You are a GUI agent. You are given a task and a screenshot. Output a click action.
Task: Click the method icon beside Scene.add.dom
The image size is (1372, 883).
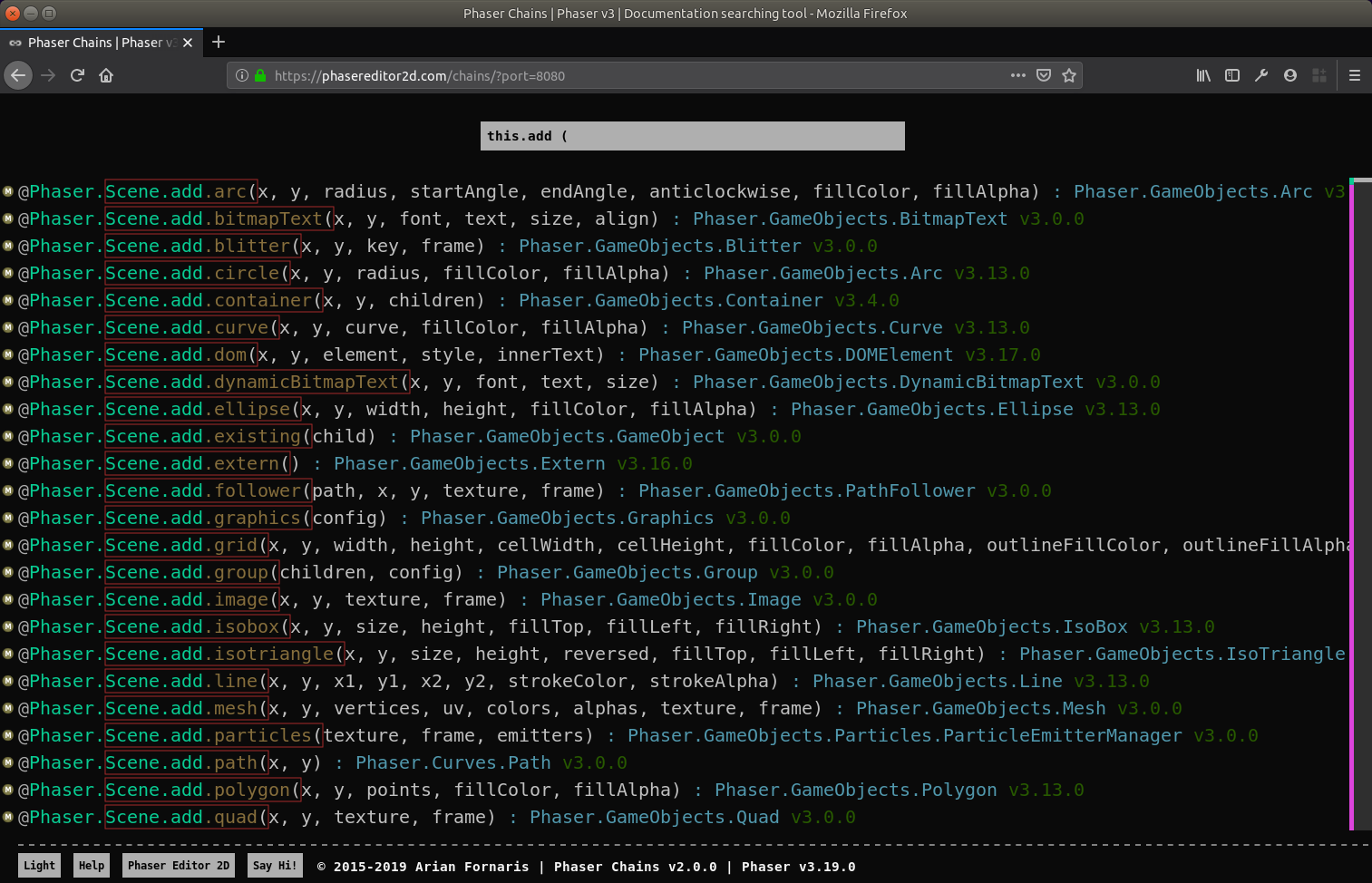pyautogui.click(x=7, y=354)
